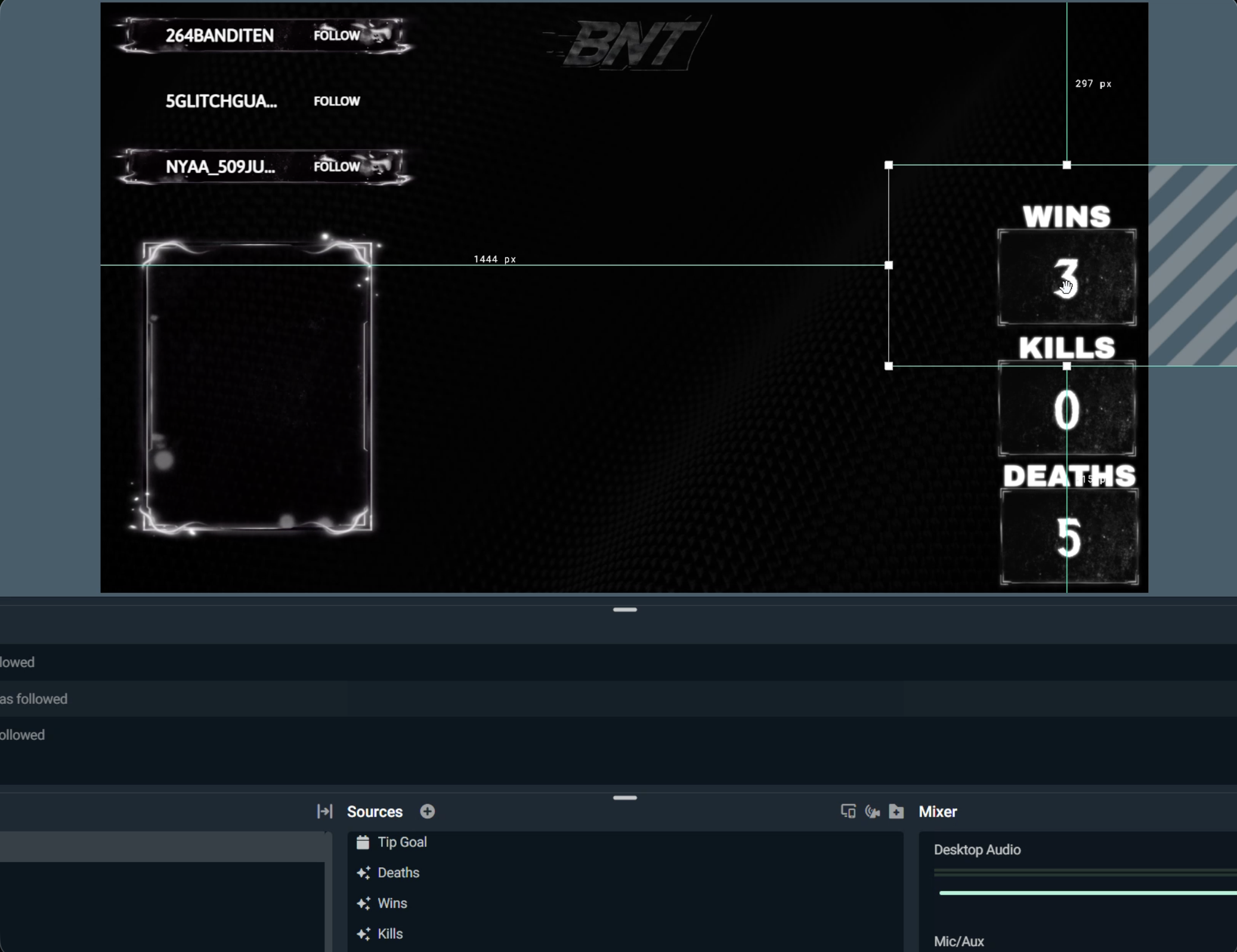Add a new source folder
This screenshot has width=1237, height=952.
coord(896,811)
